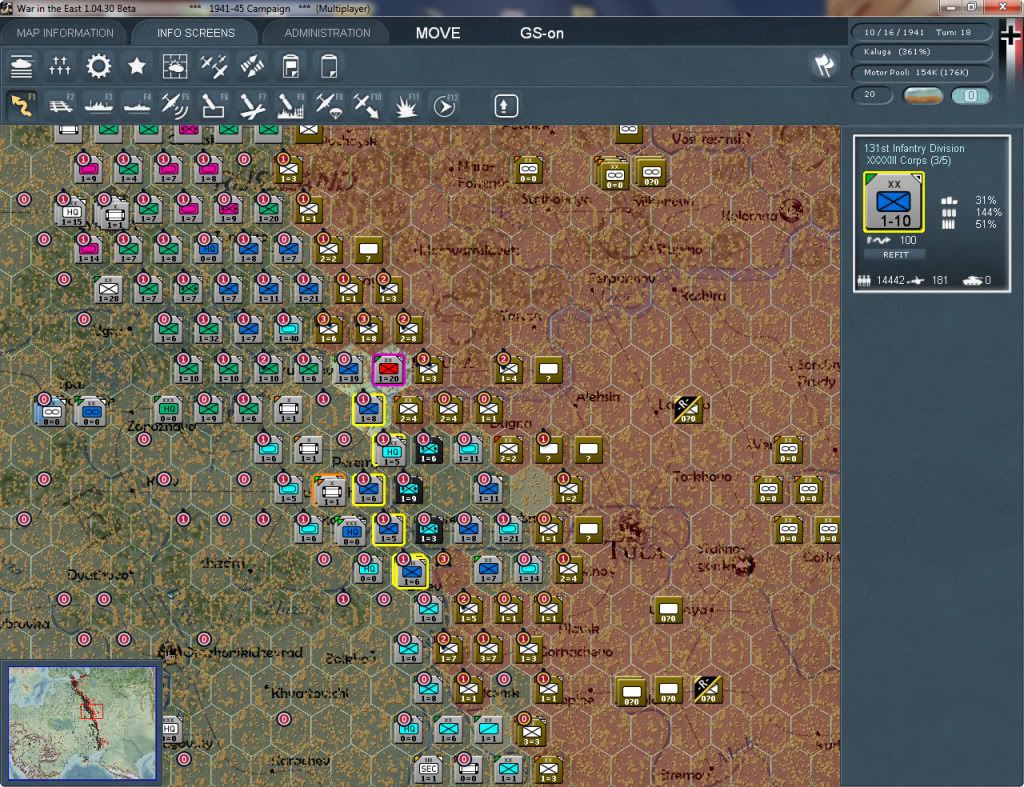Select the F3 Naval transport mode
This screenshot has height=787, width=1024.
pos(99,106)
